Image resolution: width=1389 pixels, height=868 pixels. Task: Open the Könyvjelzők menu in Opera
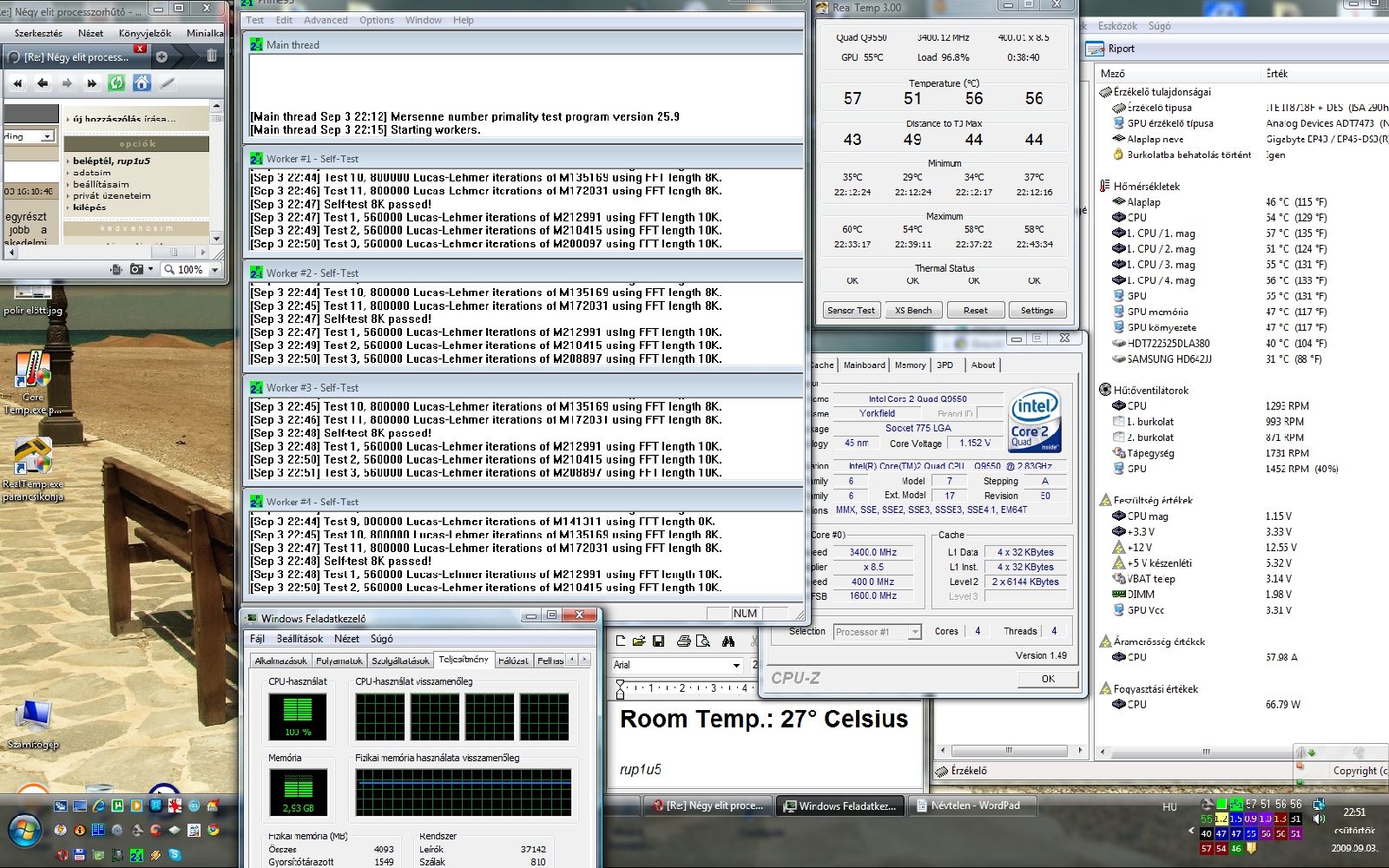(145, 33)
